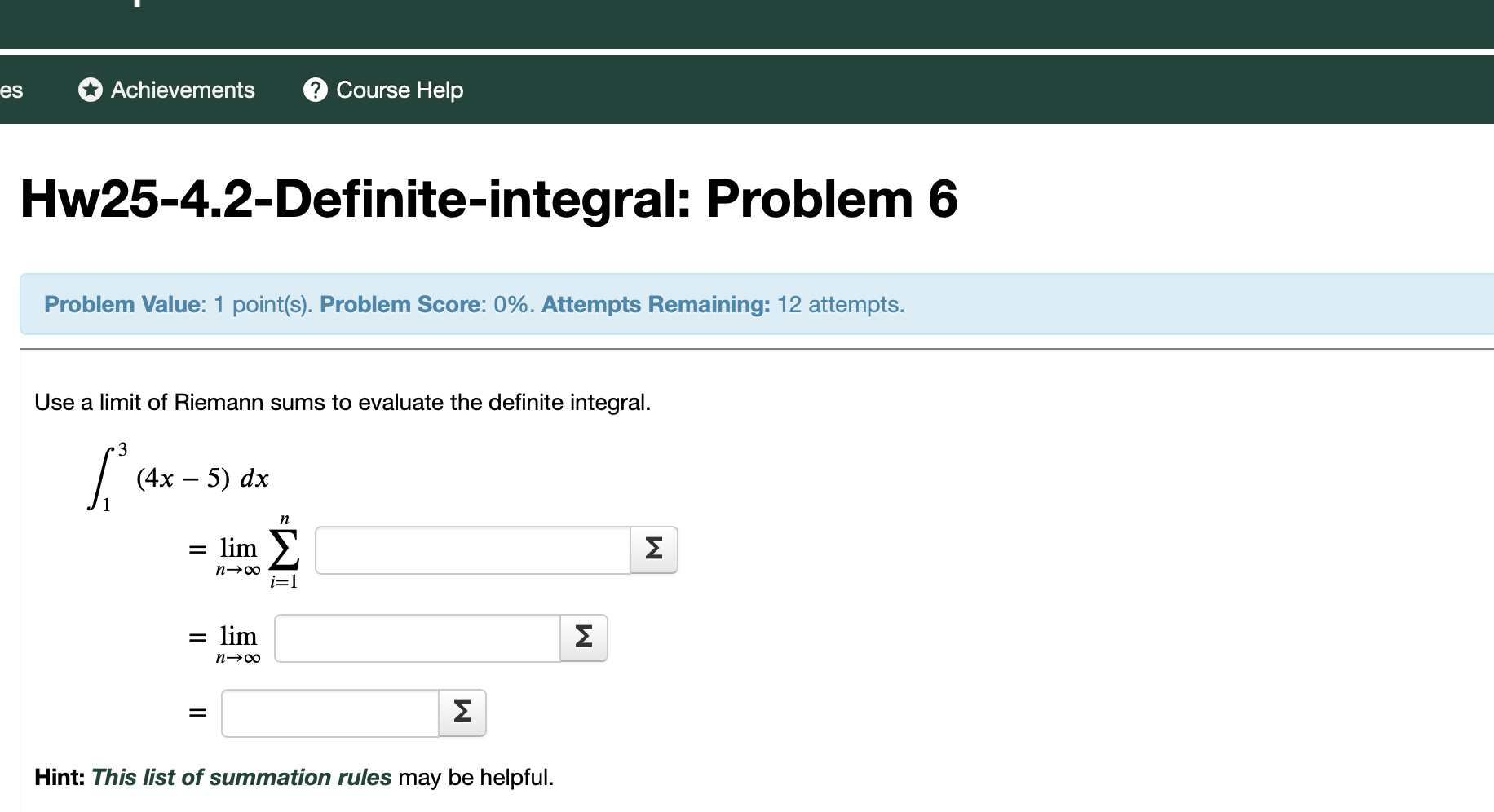The image size is (1494, 812).
Task: Click the Achievements star icon
Action: pyautogui.click(x=91, y=90)
